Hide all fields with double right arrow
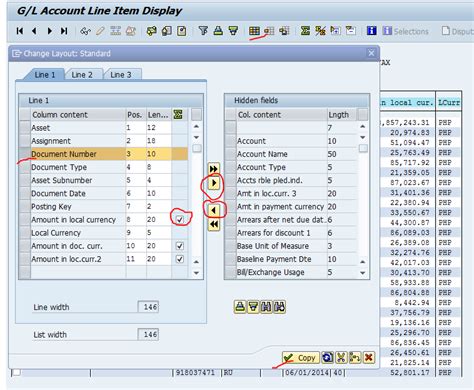Screen dimensions: 474x390 point(214,169)
